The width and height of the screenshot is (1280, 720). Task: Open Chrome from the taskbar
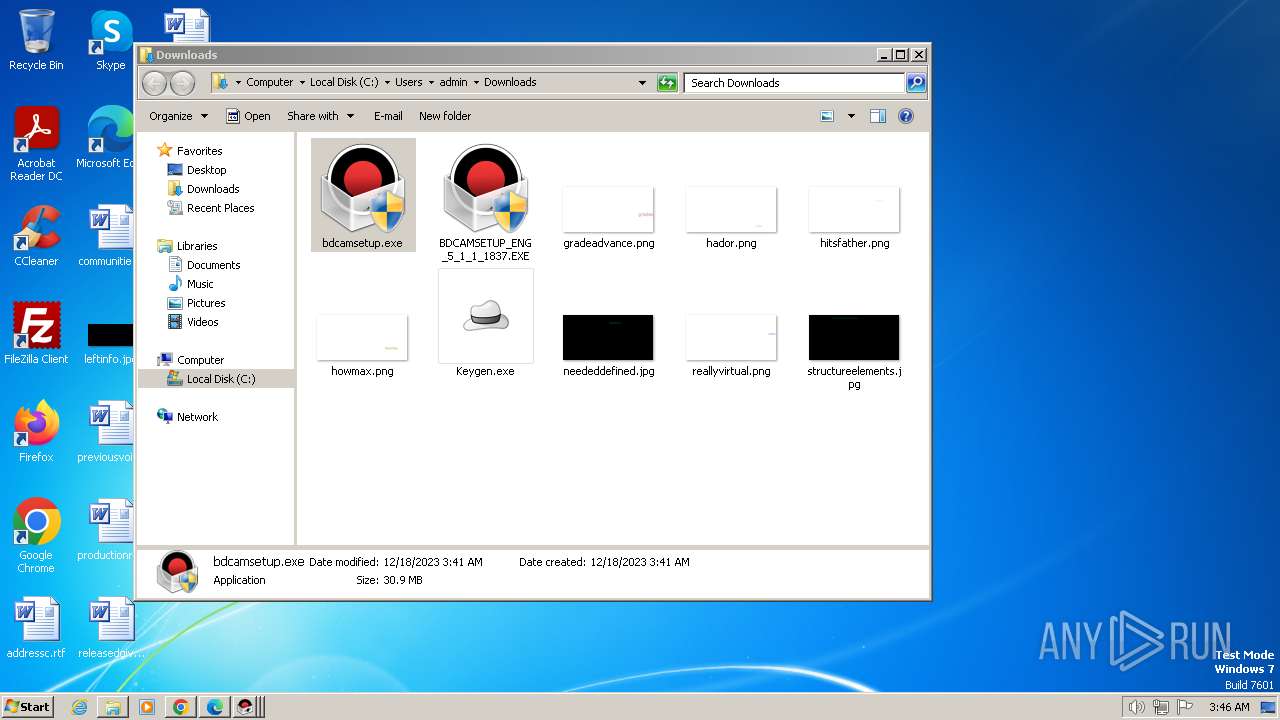click(181, 707)
